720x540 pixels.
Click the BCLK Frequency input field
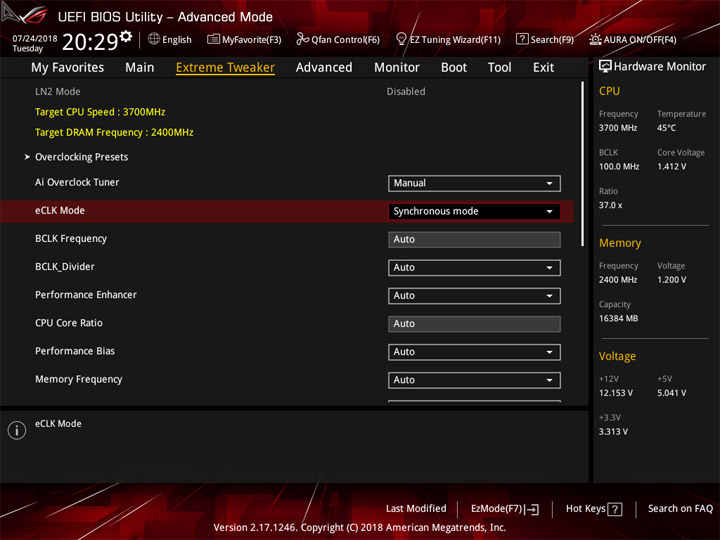tap(474, 240)
